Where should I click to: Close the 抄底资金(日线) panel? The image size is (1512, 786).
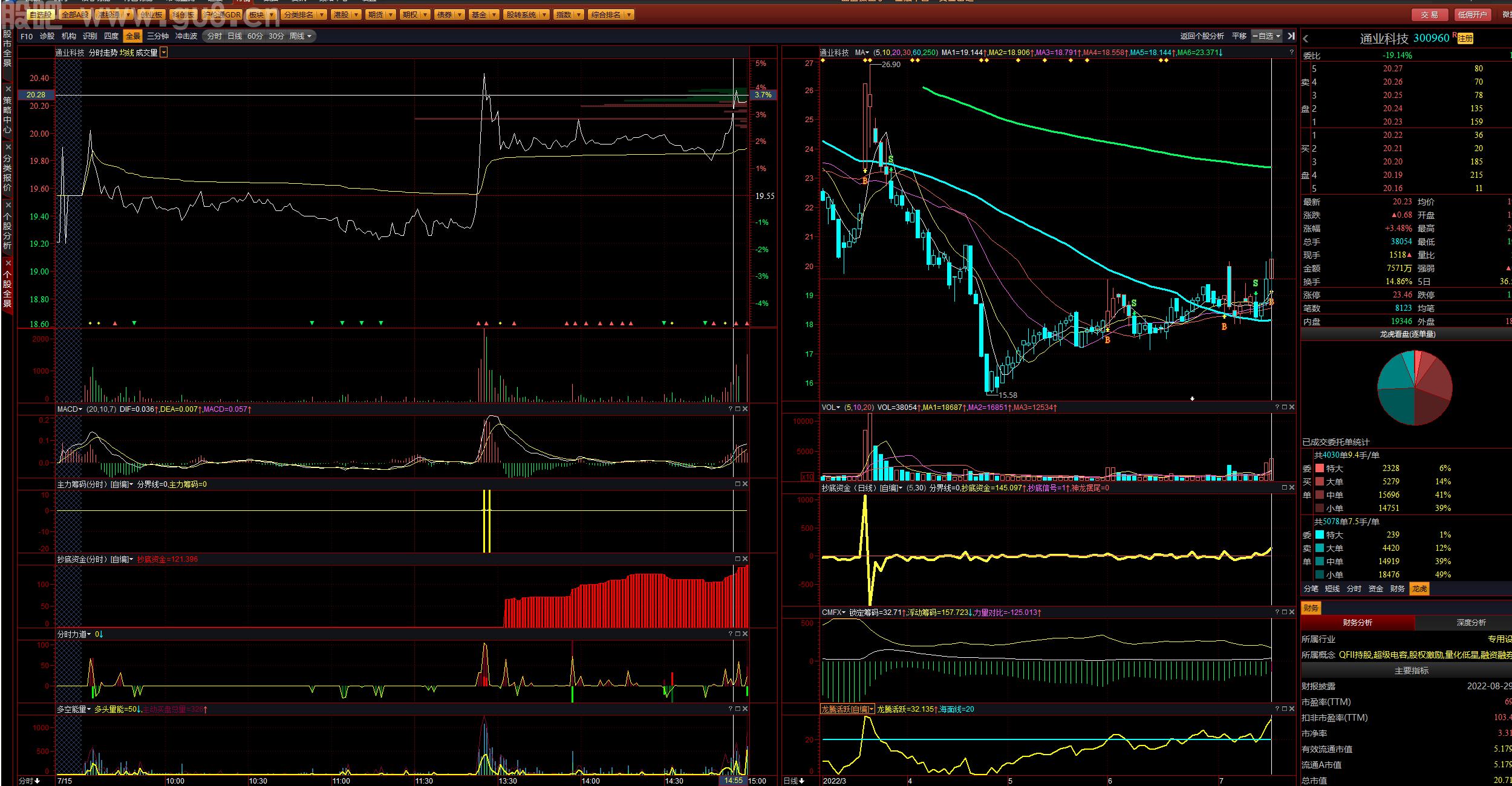[x=1292, y=488]
